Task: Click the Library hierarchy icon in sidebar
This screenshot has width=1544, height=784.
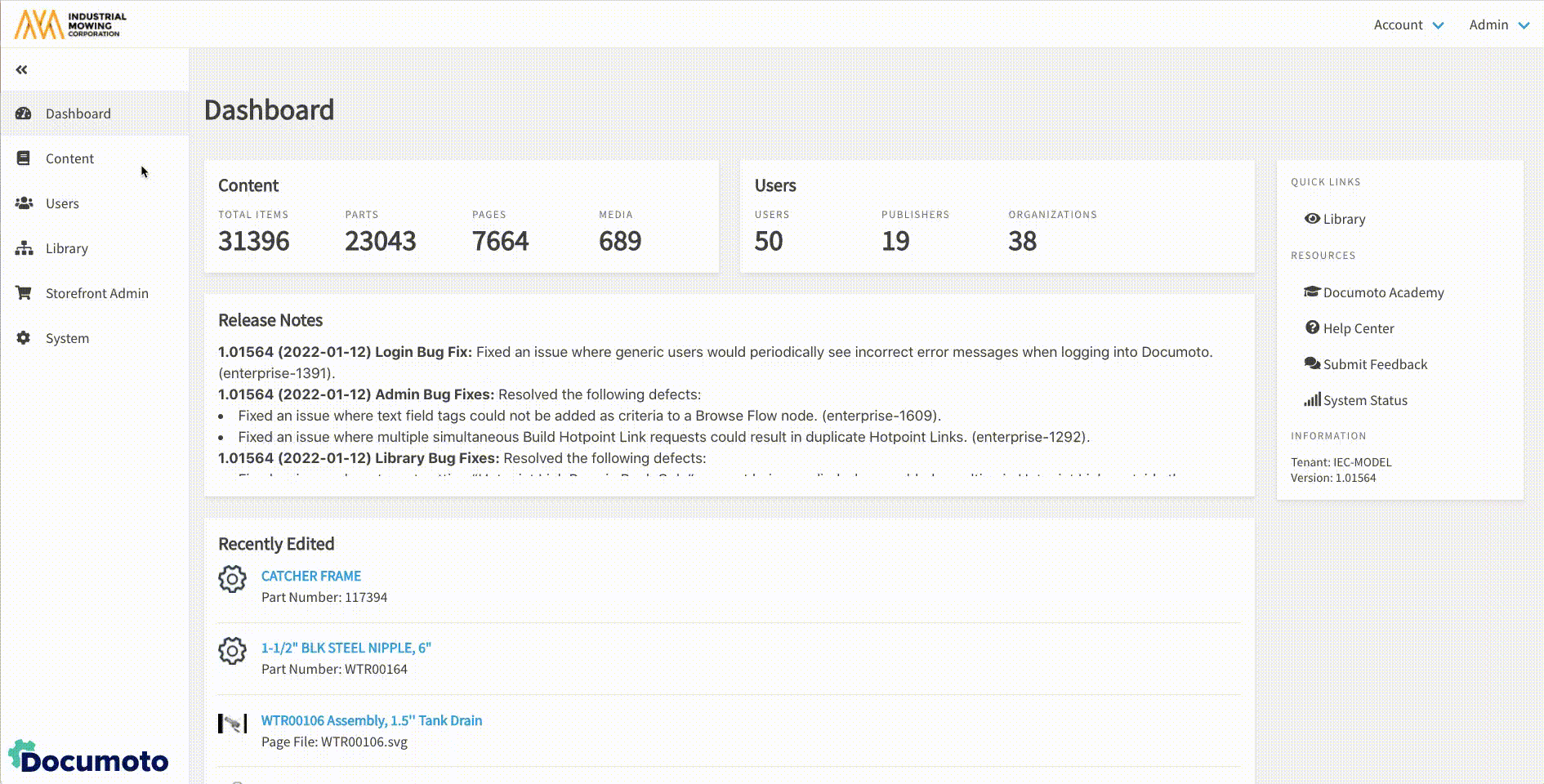Action: [x=24, y=248]
